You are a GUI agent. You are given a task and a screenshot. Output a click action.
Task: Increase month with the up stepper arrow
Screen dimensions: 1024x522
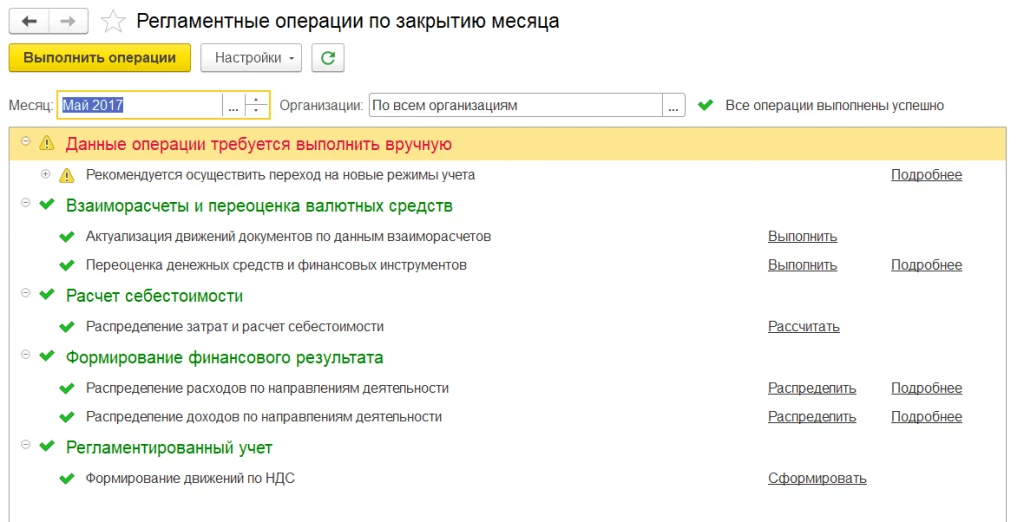click(257, 99)
